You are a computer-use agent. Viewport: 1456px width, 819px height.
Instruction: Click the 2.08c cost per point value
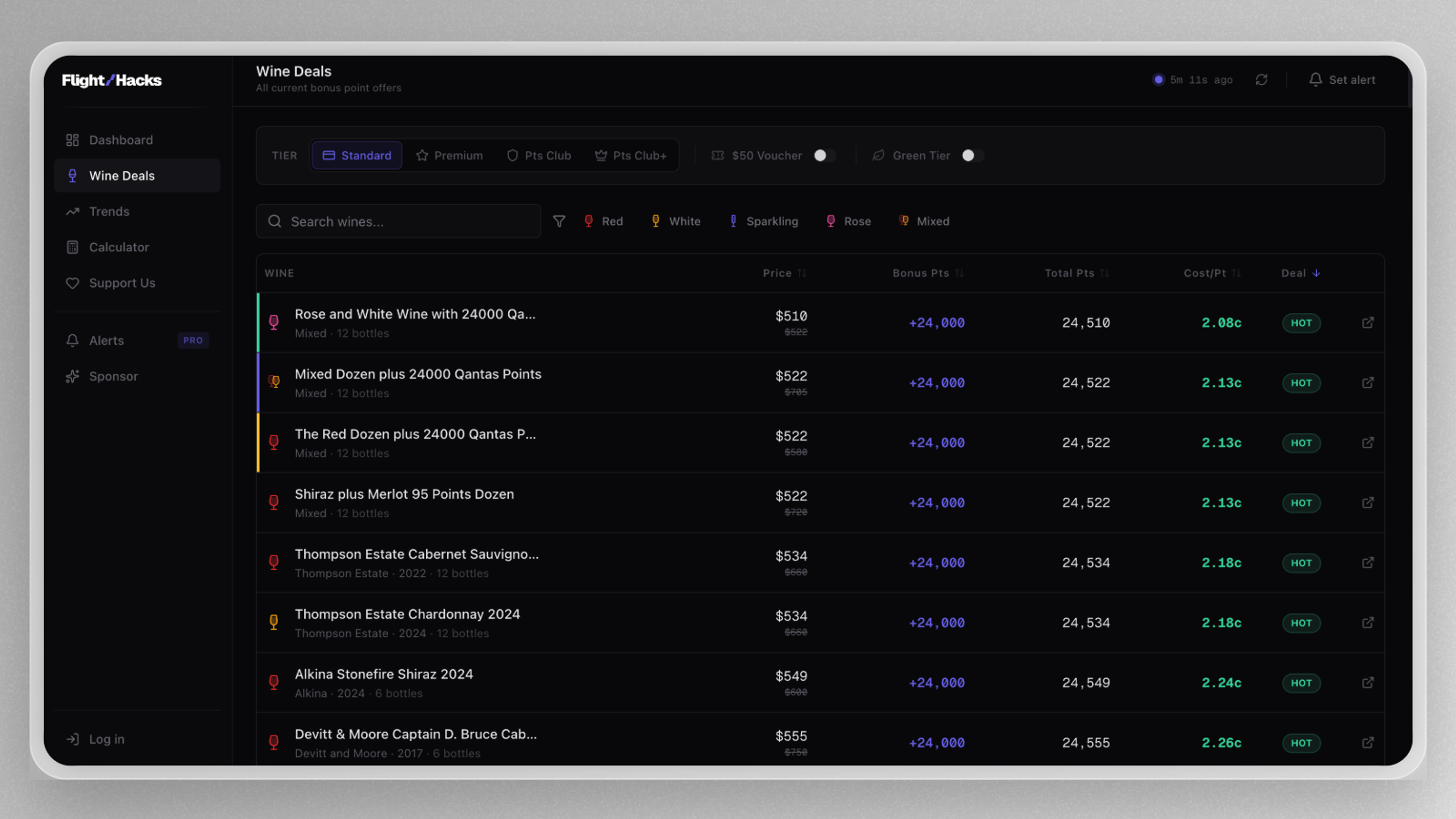(x=1221, y=323)
